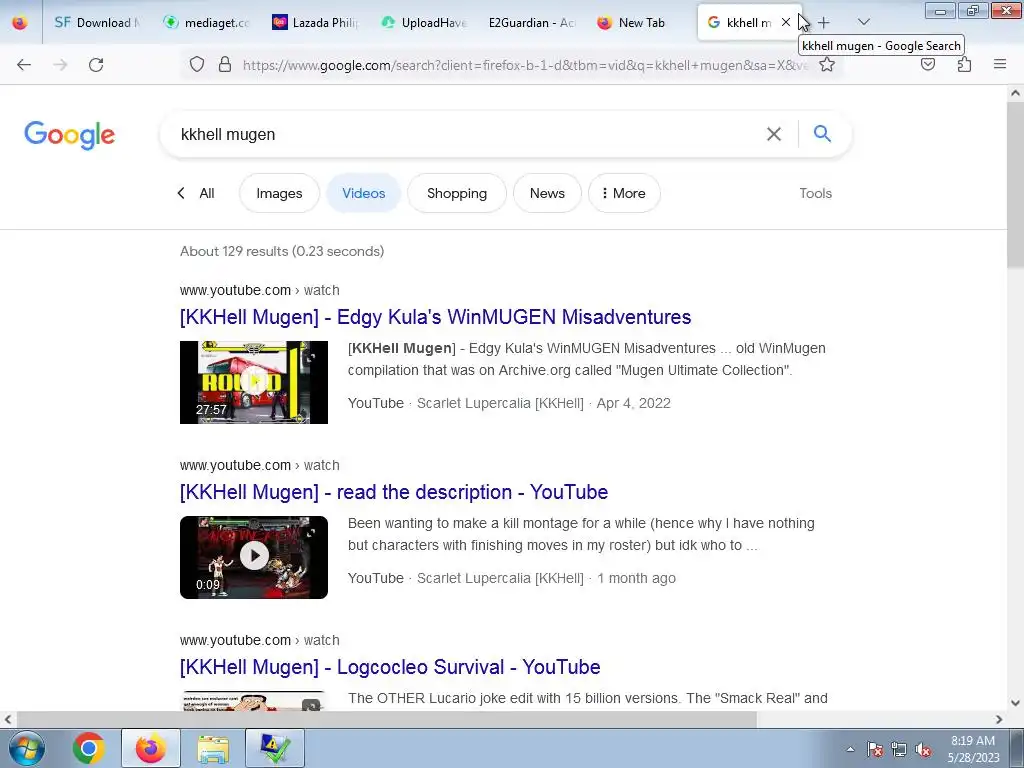
Task: Click the 1 month ago text
Action: pyautogui.click(x=636, y=578)
